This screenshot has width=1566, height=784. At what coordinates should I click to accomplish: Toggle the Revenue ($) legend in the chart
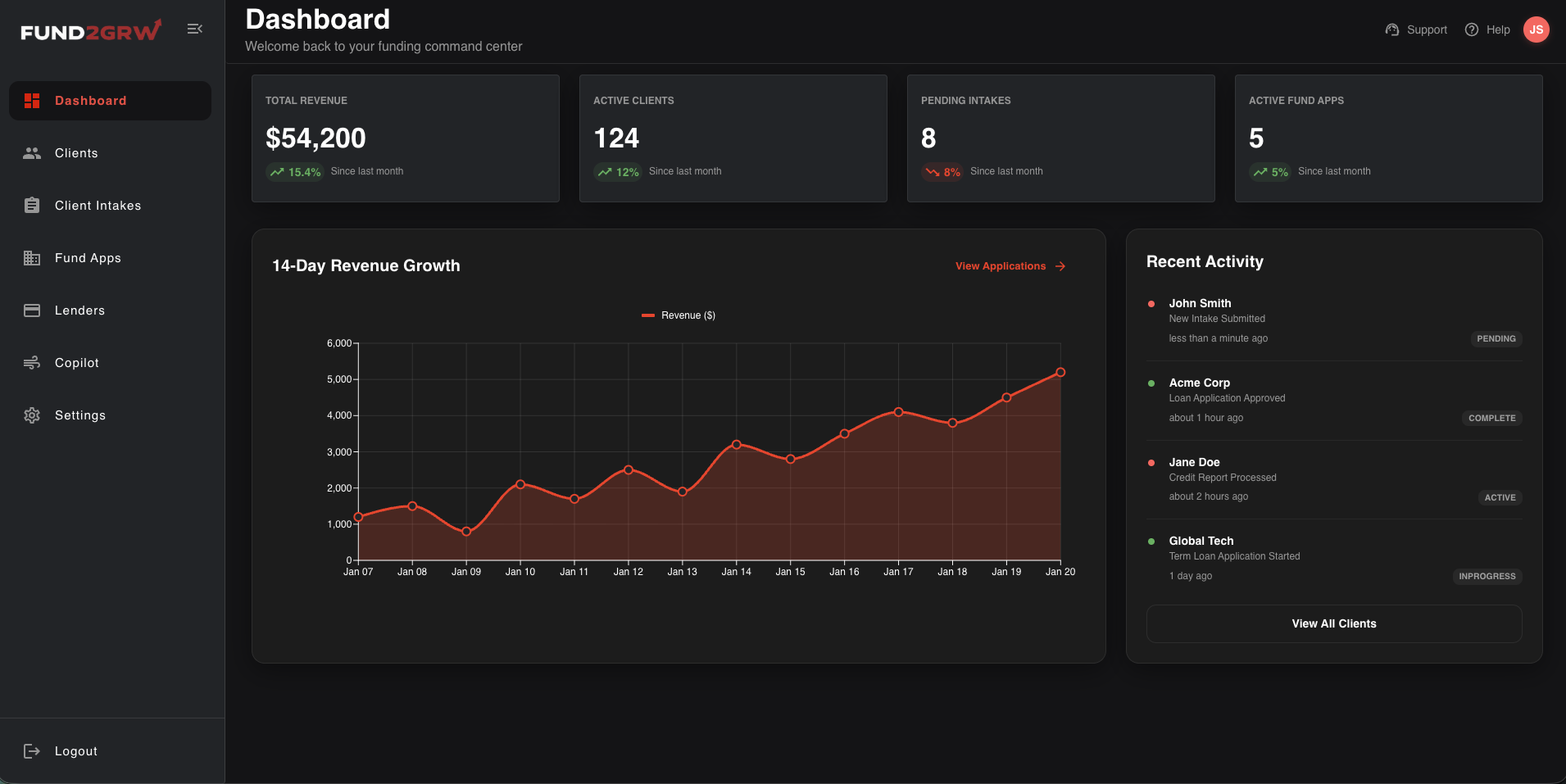tap(679, 315)
